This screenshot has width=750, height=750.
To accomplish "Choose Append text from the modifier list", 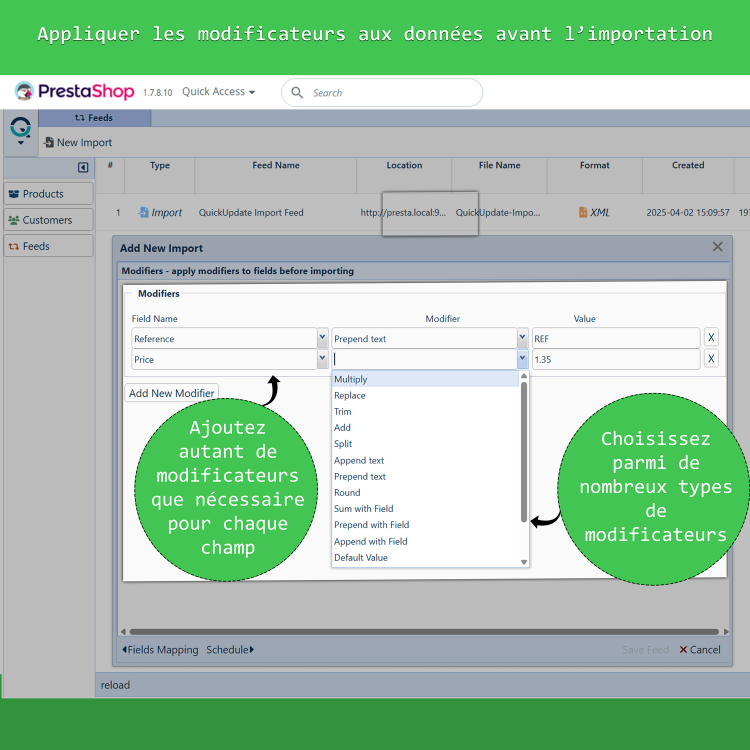I will (425, 461).
